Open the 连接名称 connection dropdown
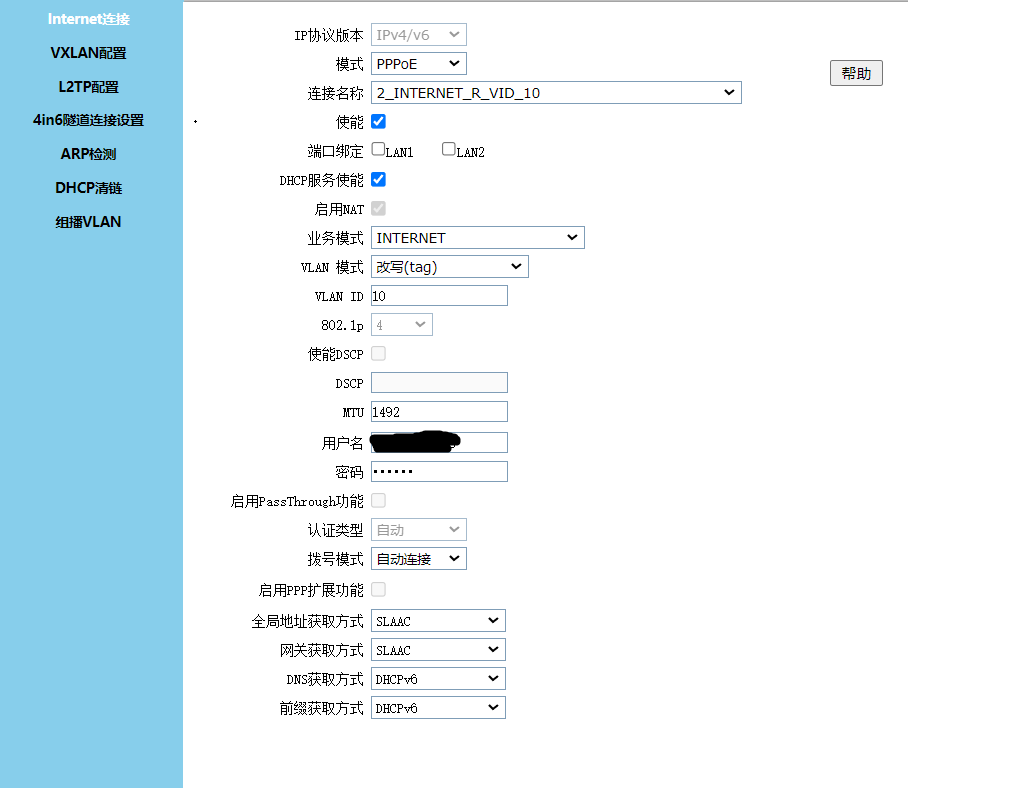 [556, 93]
